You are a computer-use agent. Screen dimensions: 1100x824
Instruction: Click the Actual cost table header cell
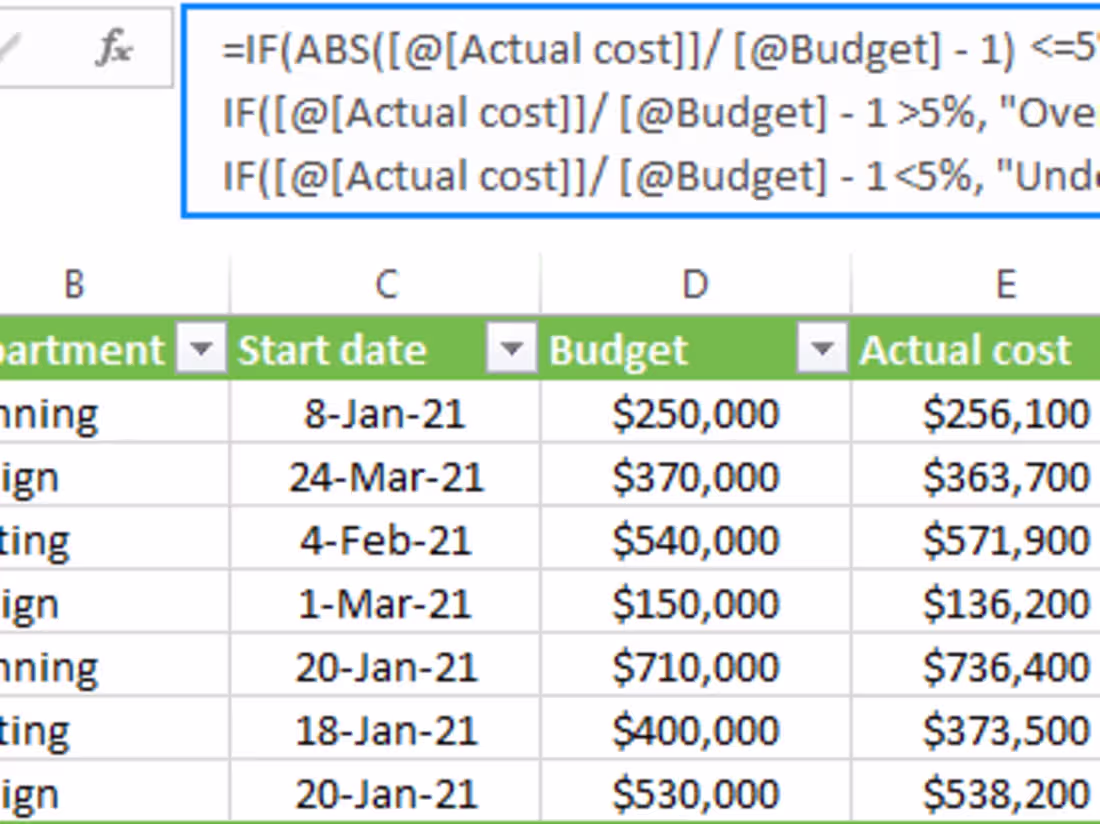point(966,350)
